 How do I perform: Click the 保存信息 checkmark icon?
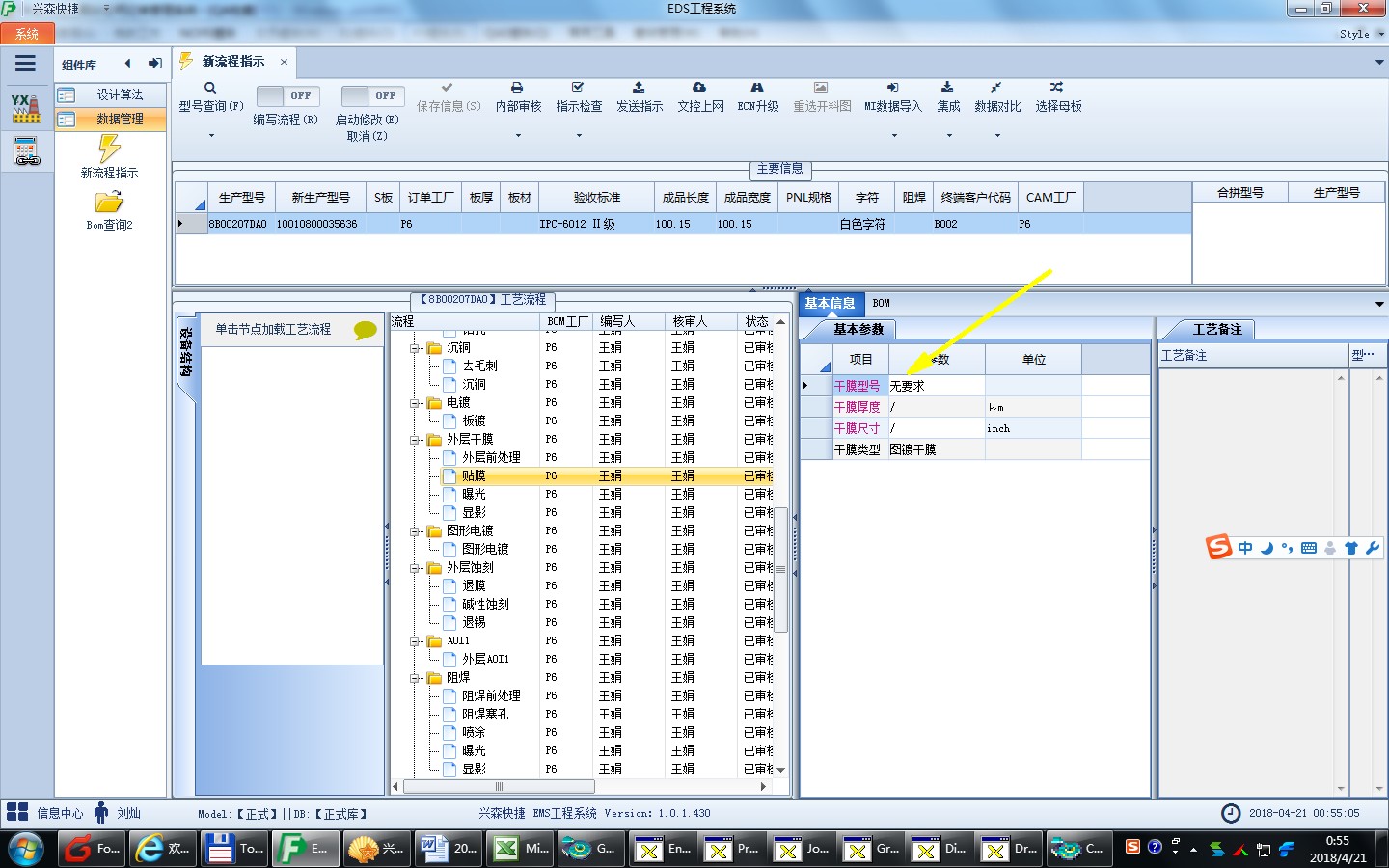(447, 87)
